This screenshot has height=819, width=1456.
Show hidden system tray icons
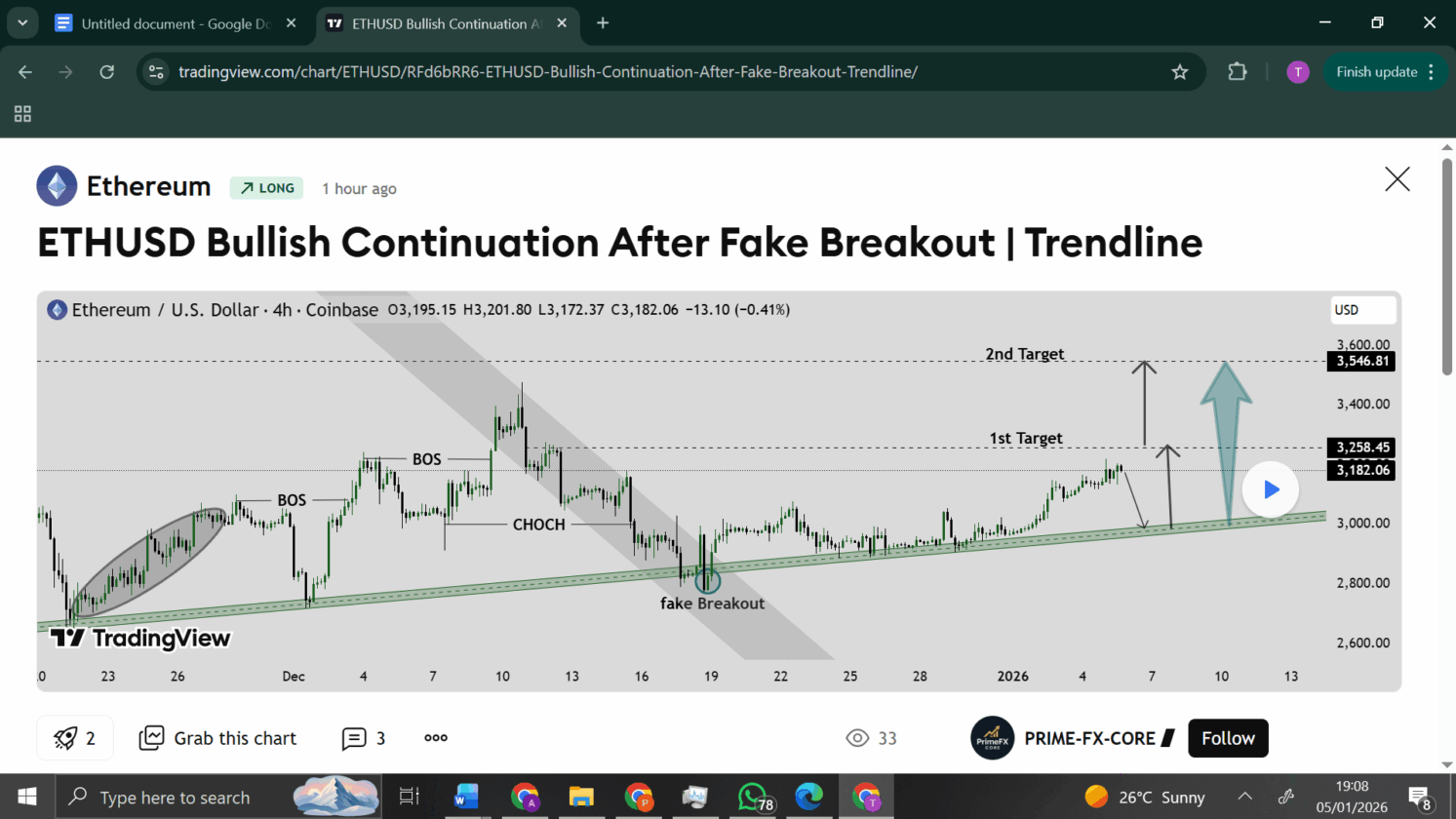coord(1244,797)
